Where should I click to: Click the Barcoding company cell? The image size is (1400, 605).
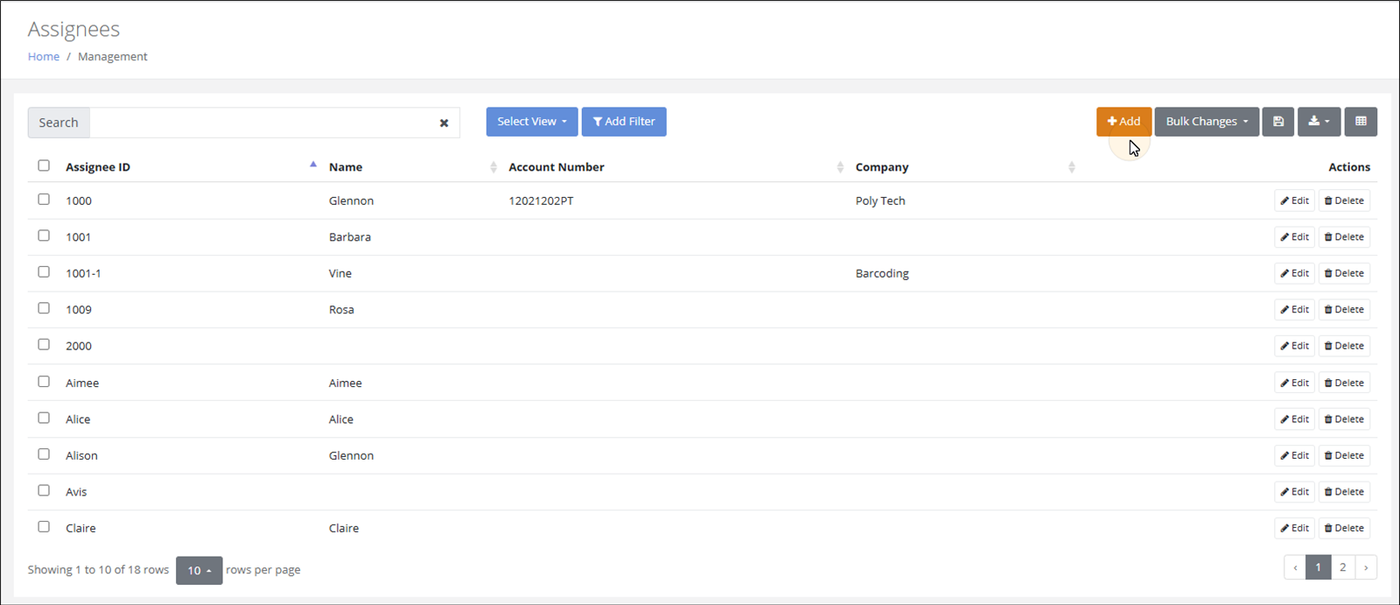point(882,273)
